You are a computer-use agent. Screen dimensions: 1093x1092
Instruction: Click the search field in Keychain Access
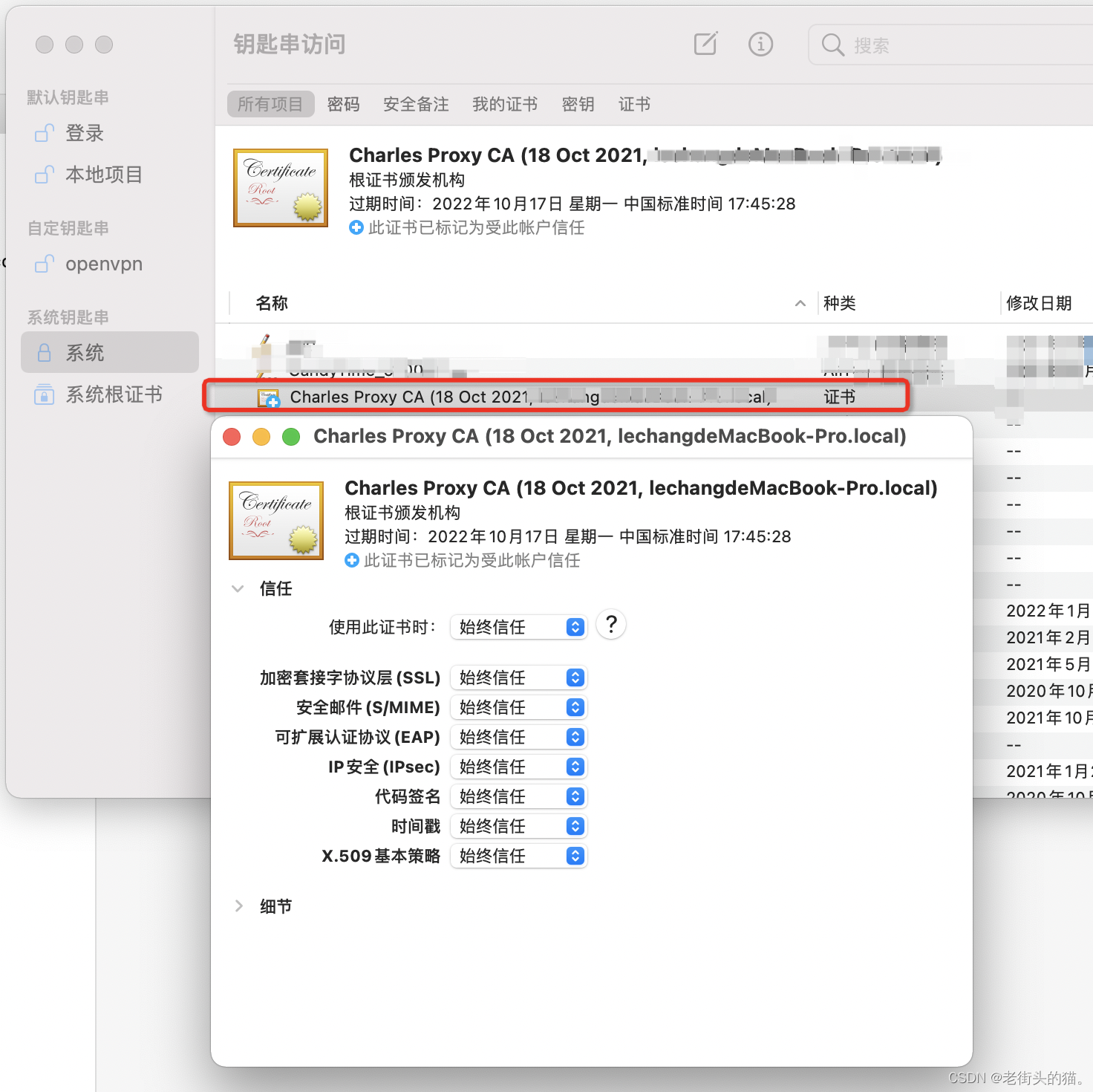coord(950,45)
